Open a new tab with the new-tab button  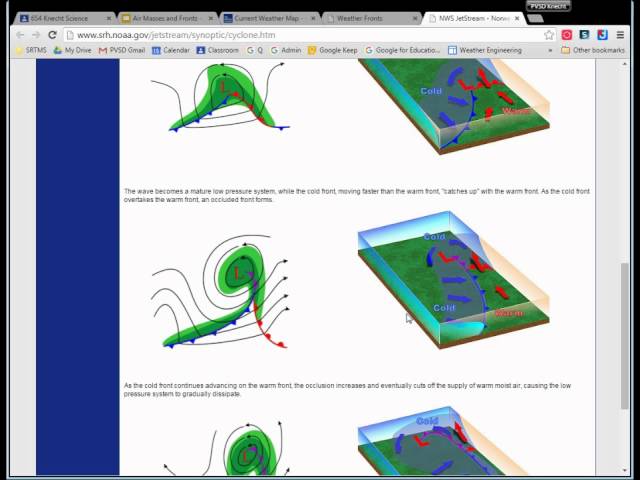(535, 18)
